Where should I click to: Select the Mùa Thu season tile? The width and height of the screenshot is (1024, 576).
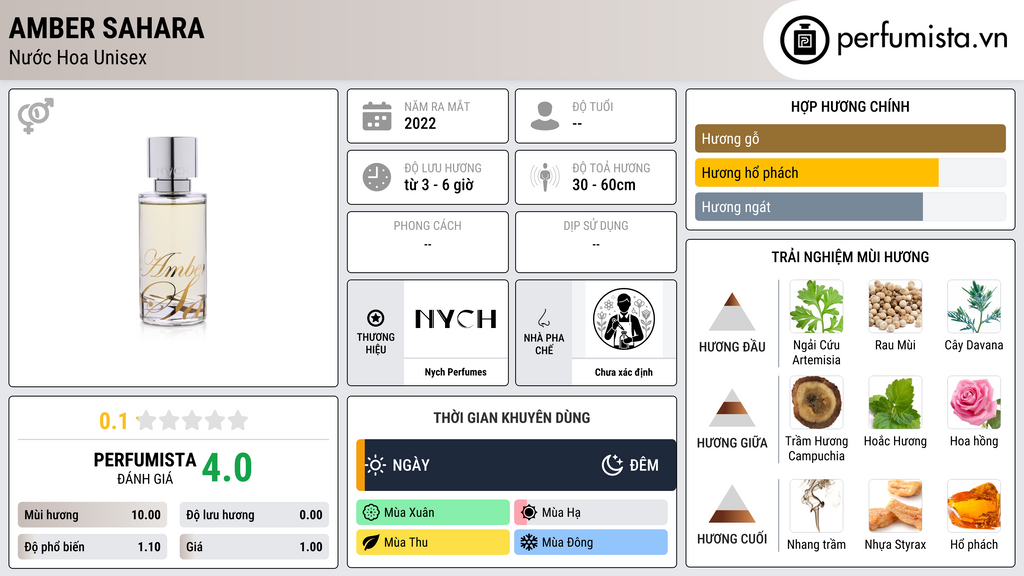(433, 542)
